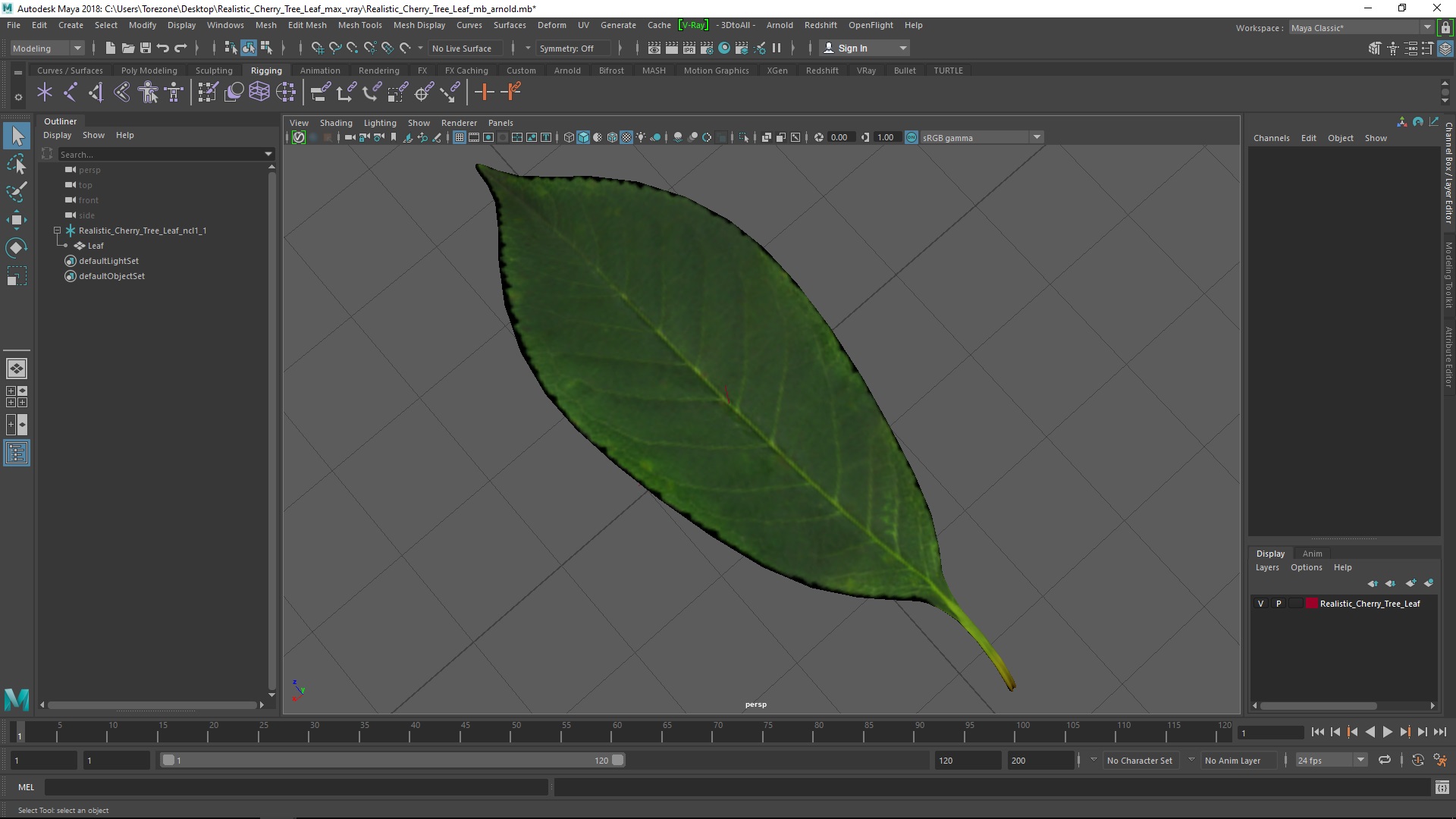Screen dimensions: 1456x819
Task: Open the Outliner search filter dropdown arrow
Action: tap(268, 154)
